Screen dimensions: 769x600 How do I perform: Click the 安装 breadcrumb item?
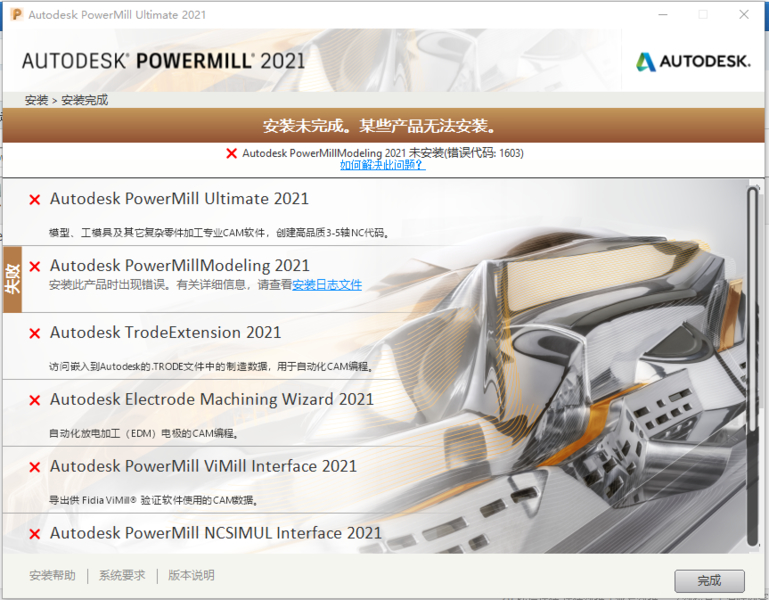point(36,100)
